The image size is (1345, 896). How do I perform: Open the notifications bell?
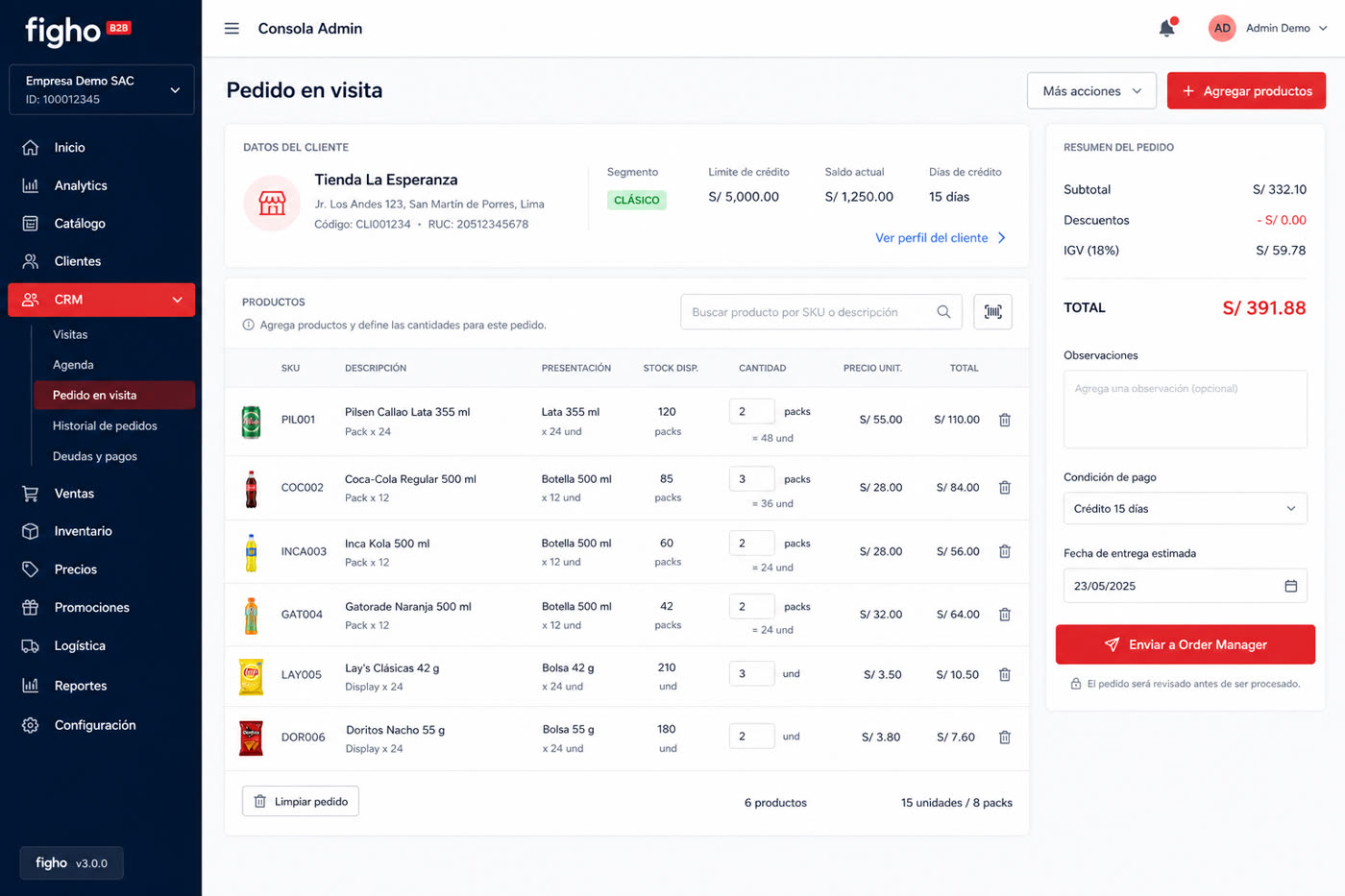click(1167, 28)
